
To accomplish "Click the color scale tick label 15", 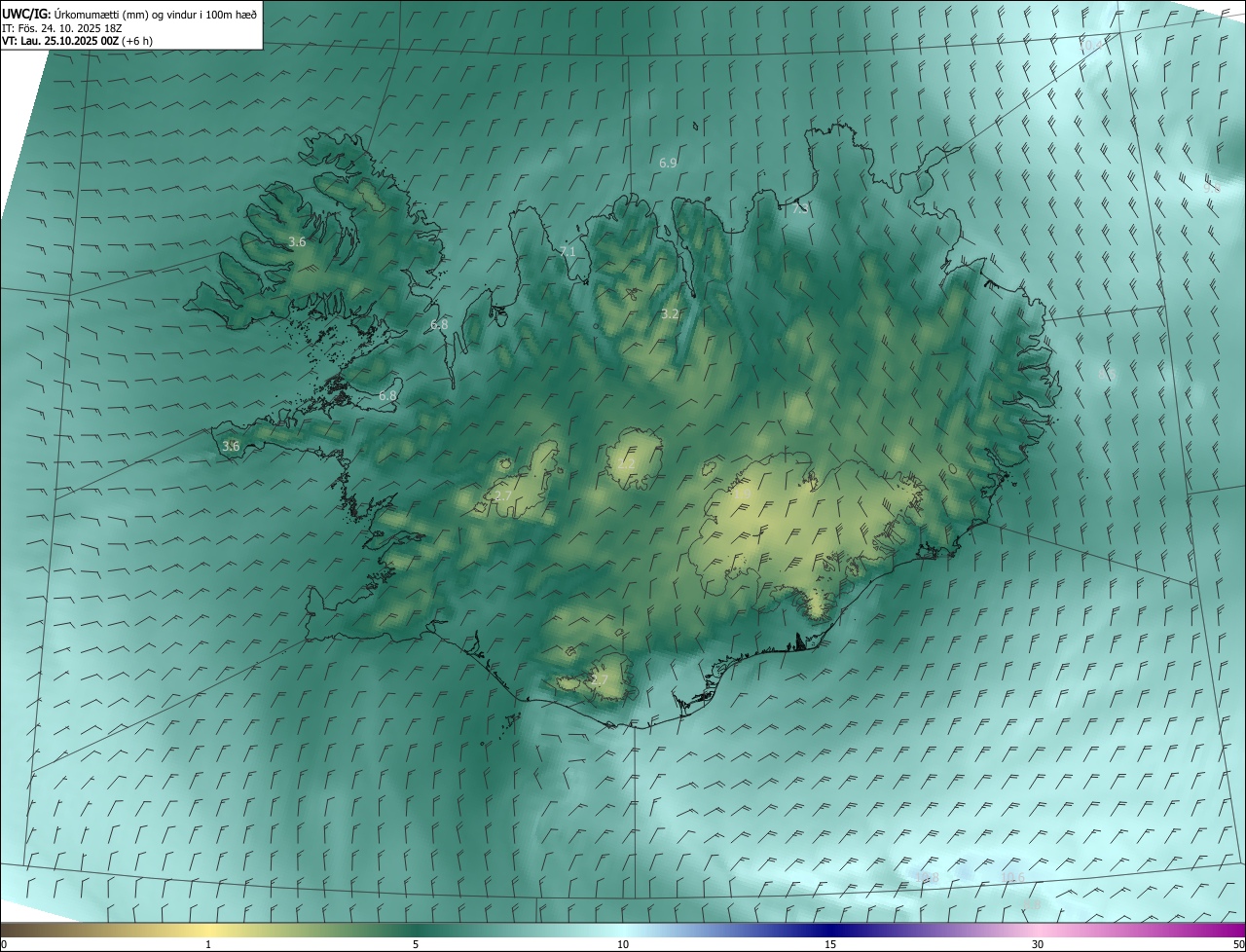I will pos(830,944).
